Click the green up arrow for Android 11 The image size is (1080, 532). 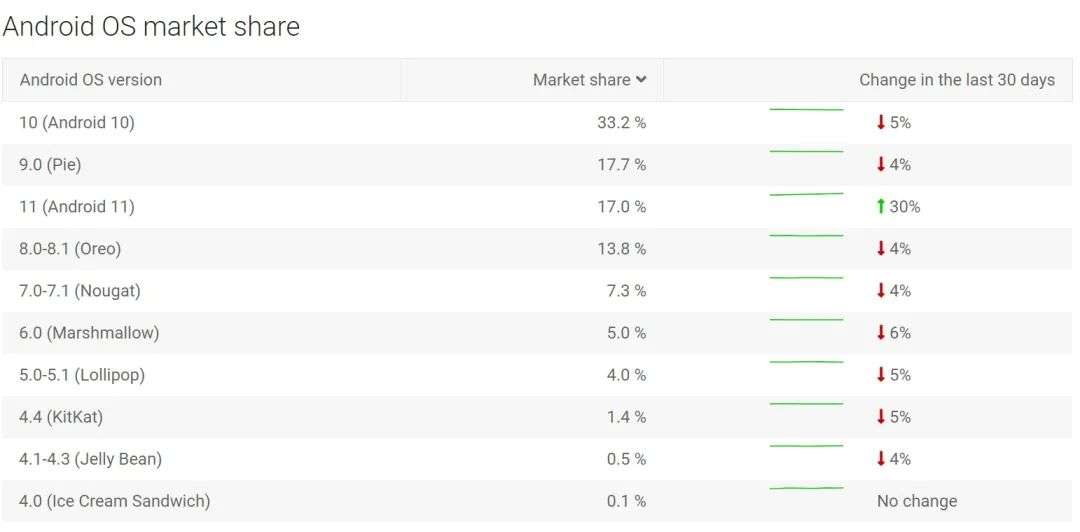point(881,206)
